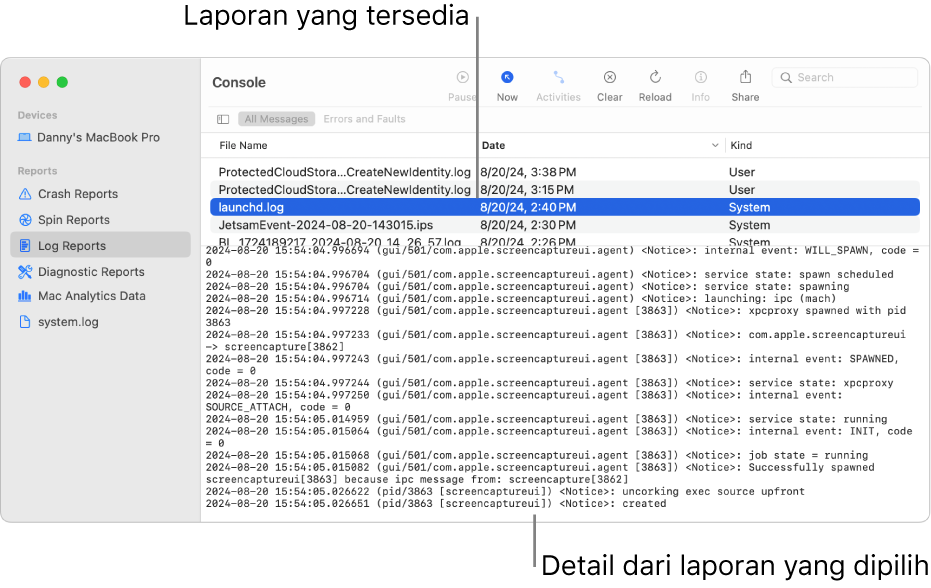Click in the Search field
The height and width of the screenshot is (588, 931).
tap(844, 77)
